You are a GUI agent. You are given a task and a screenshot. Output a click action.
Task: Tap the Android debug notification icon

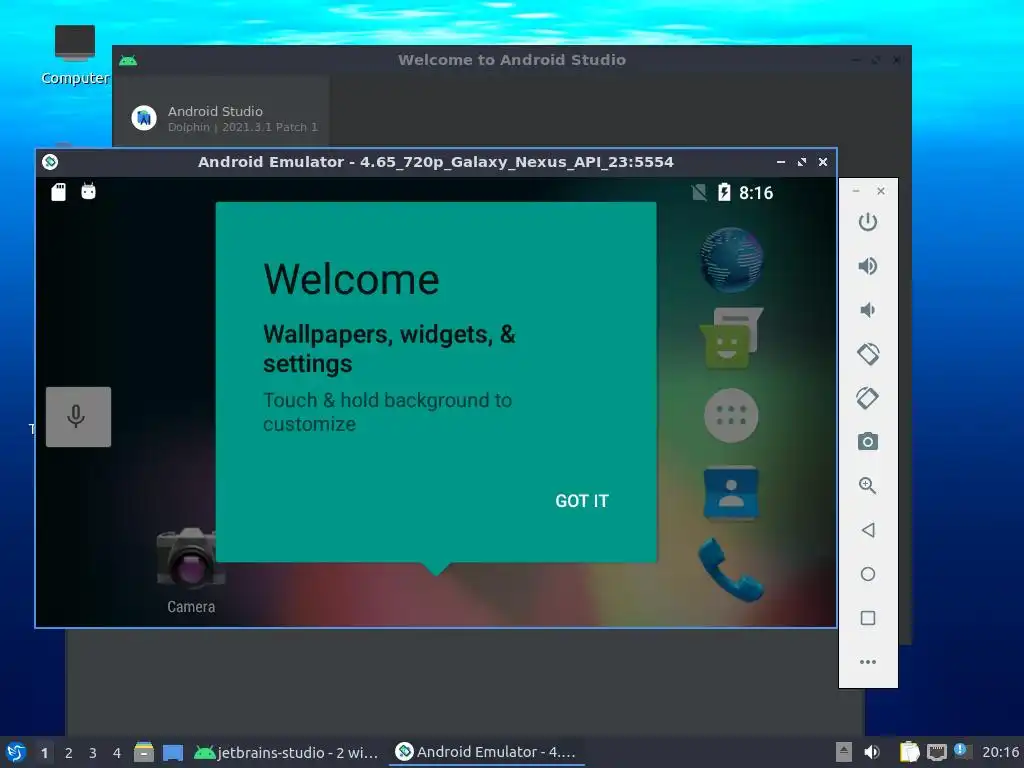88,191
